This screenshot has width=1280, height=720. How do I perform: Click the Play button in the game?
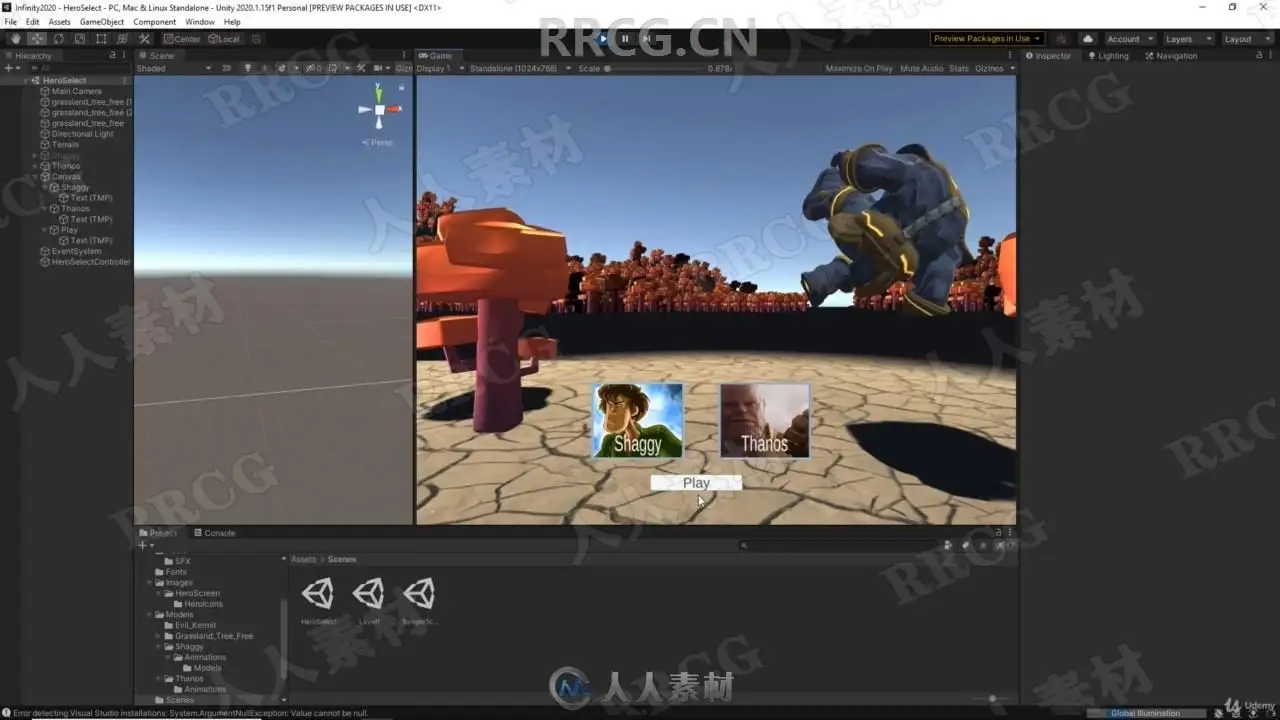click(x=696, y=483)
